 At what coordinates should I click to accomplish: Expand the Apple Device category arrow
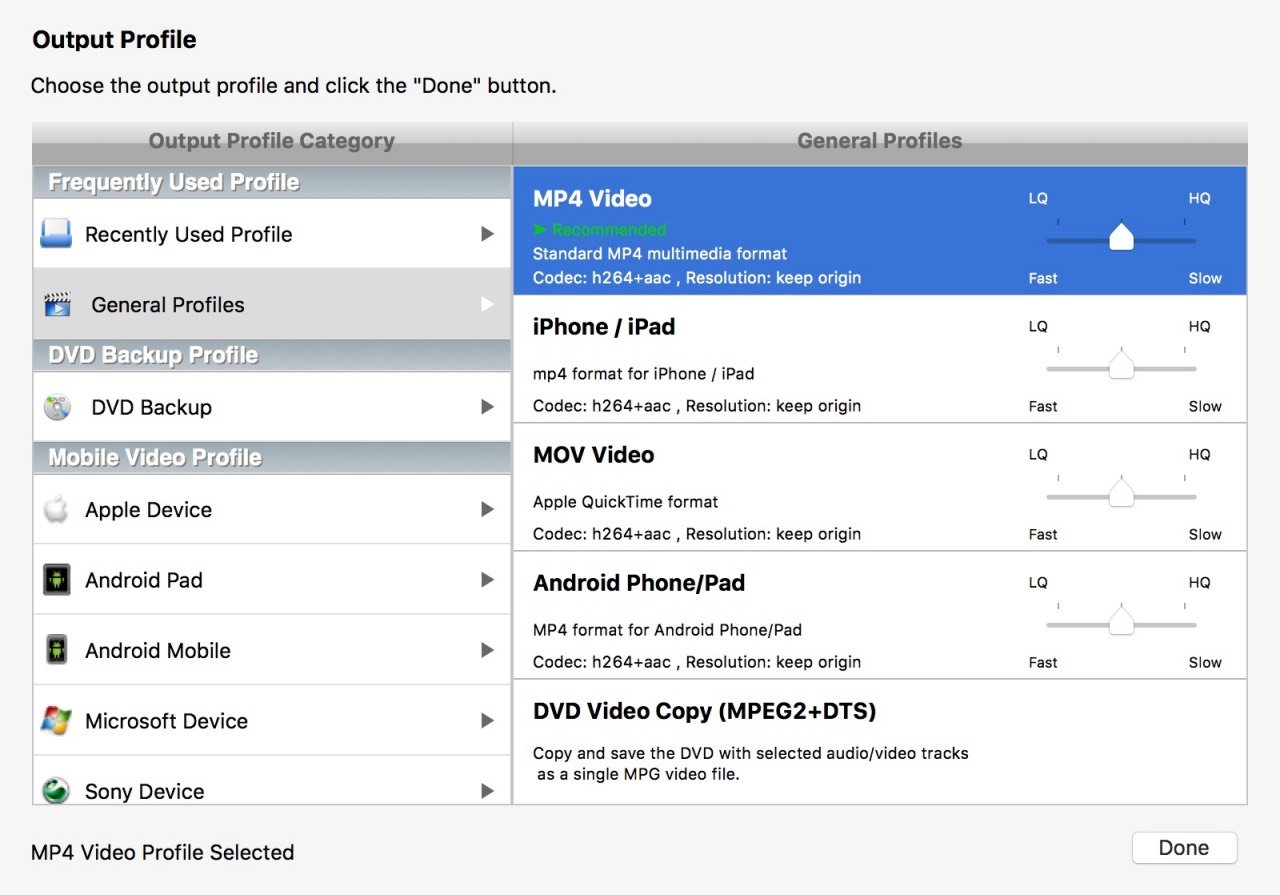click(487, 510)
